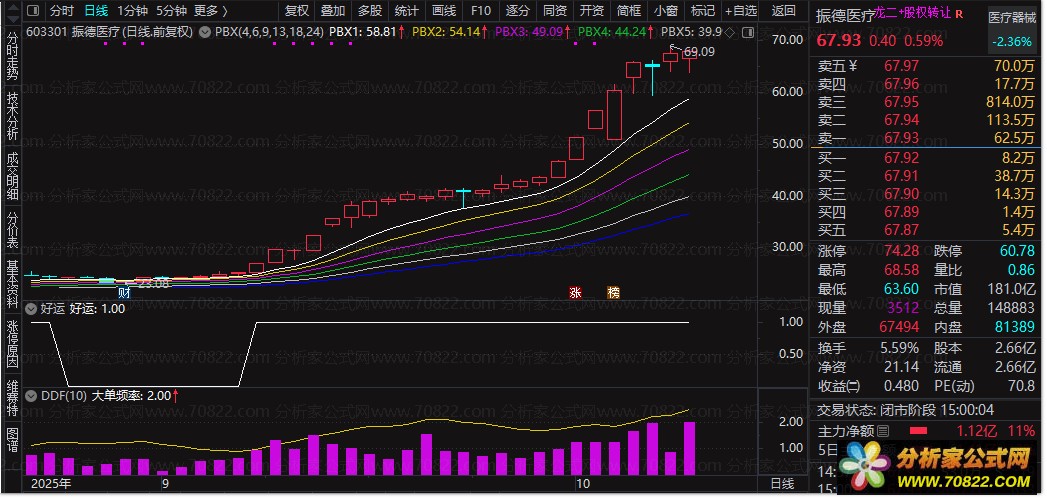Click the 好运: 1.00 indicator label
The height and width of the screenshot is (498, 1047).
click(97, 309)
